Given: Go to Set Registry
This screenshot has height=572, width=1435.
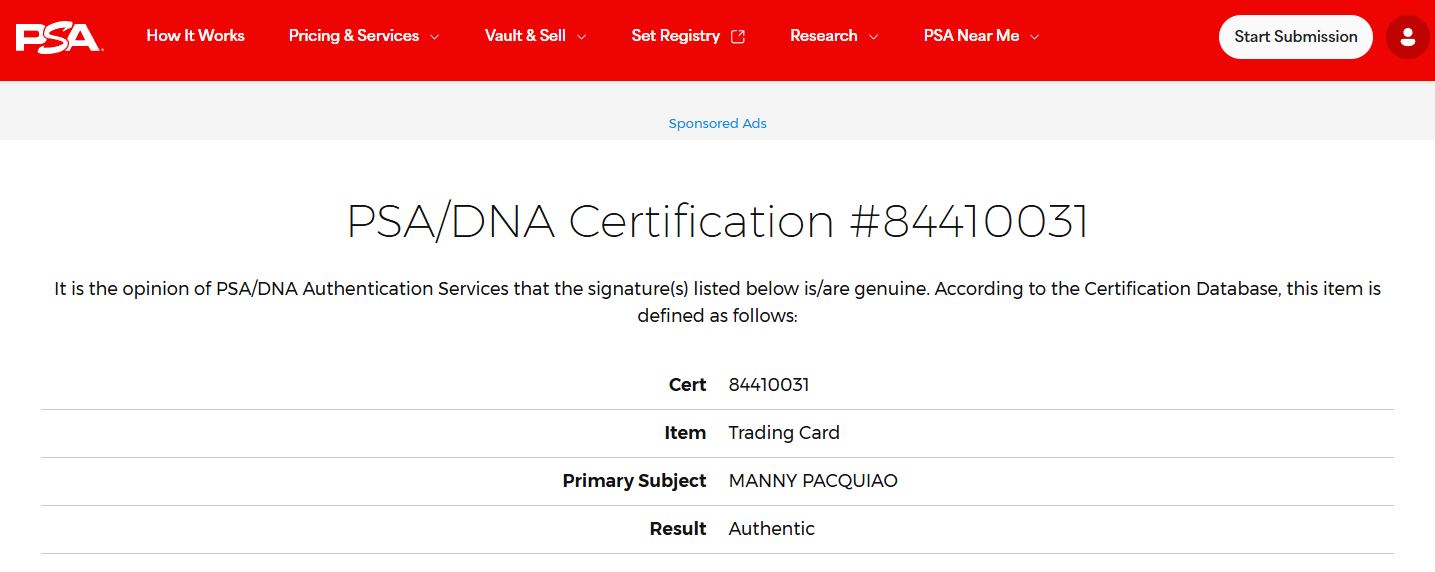Looking at the screenshot, I should tap(675, 36).
